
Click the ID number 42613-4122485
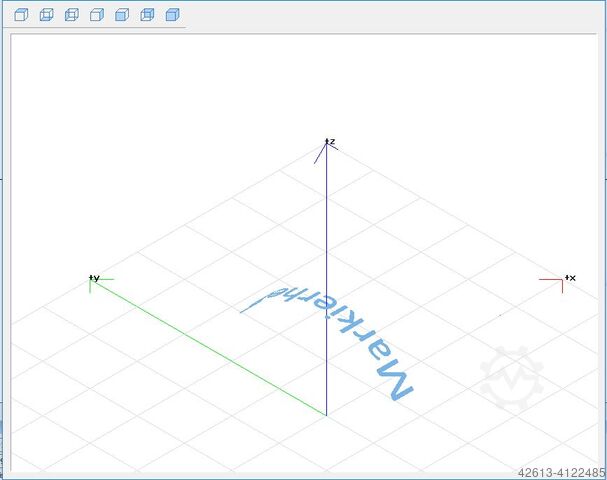560,471
